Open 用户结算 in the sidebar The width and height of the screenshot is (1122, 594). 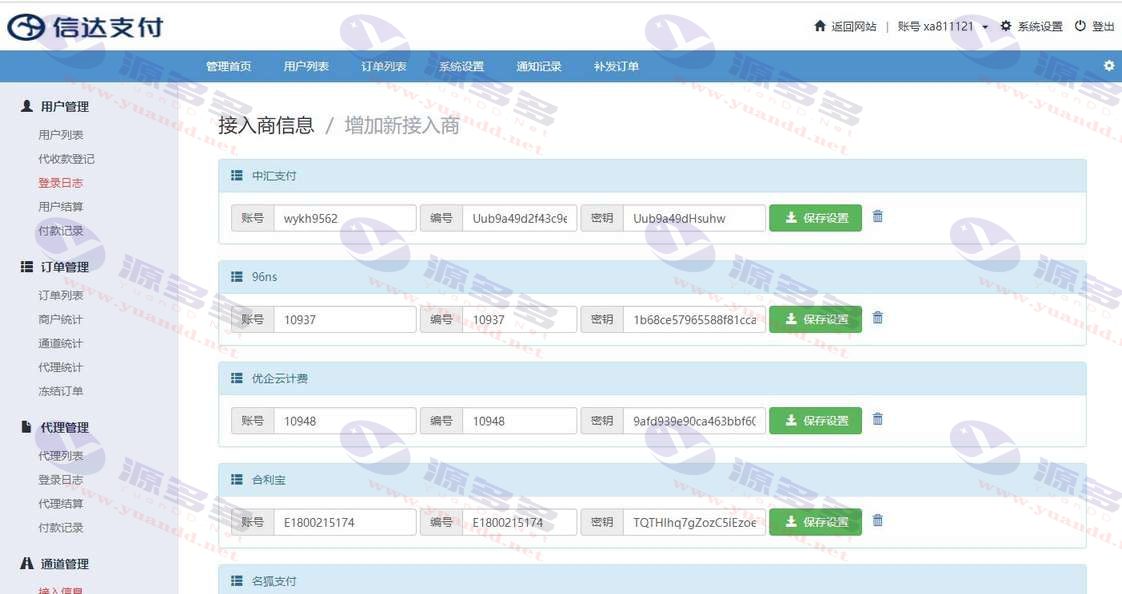click(x=61, y=207)
